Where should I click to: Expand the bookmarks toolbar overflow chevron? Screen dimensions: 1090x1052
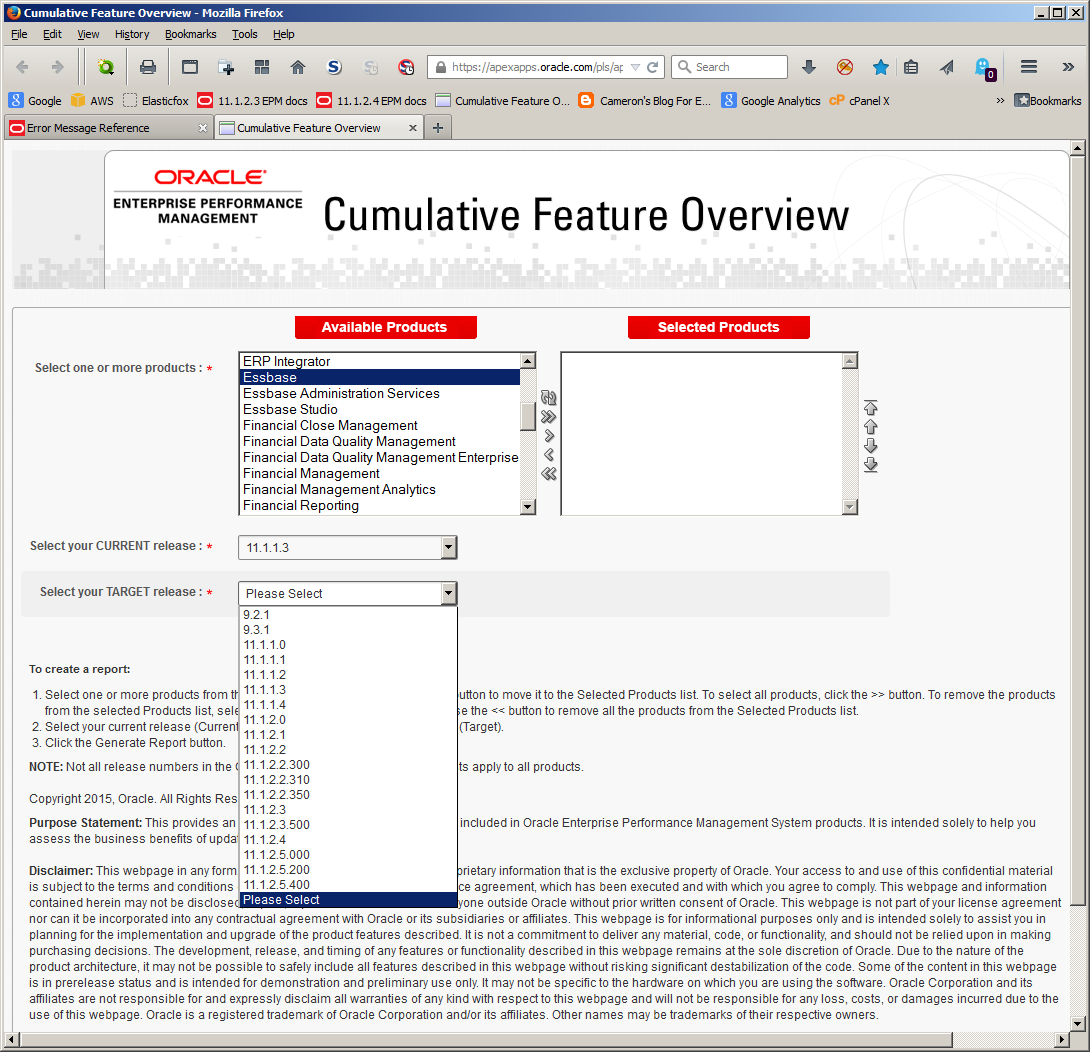pyautogui.click(x=1000, y=100)
